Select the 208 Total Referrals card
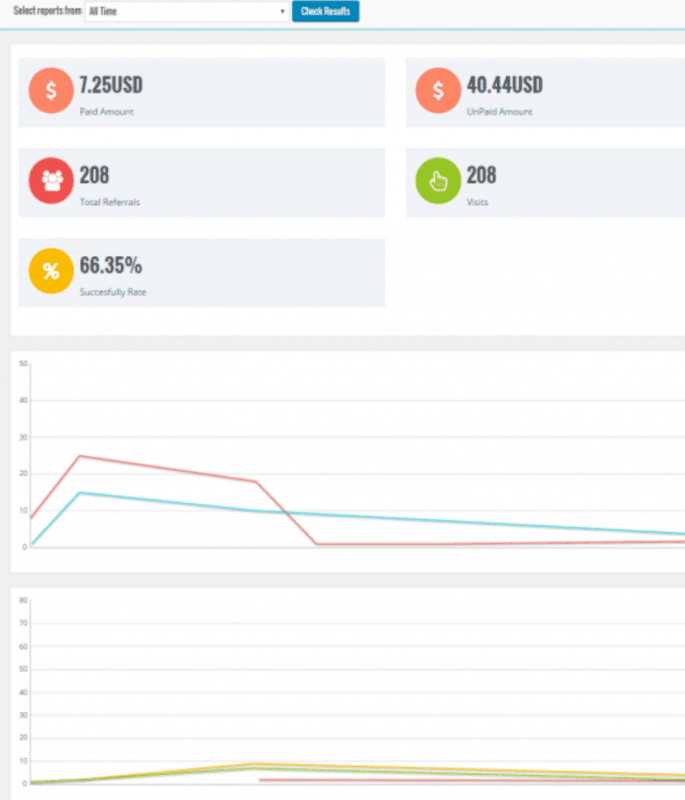The height and width of the screenshot is (800, 685). (x=201, y=183)
